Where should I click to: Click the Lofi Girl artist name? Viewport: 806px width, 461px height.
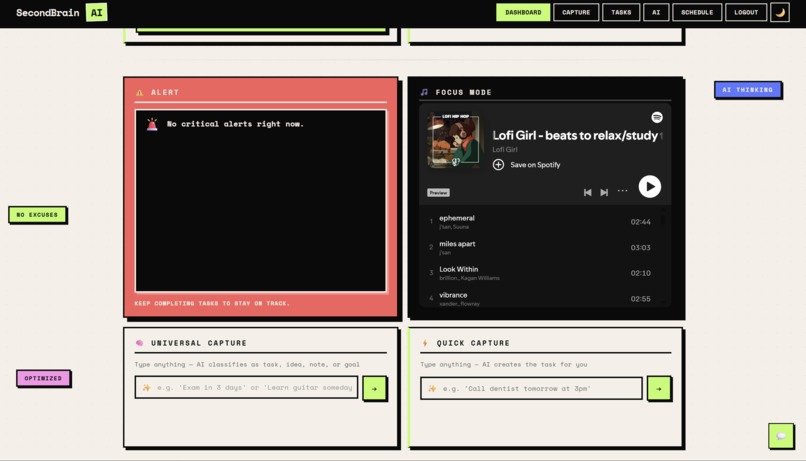click(505, 150)
